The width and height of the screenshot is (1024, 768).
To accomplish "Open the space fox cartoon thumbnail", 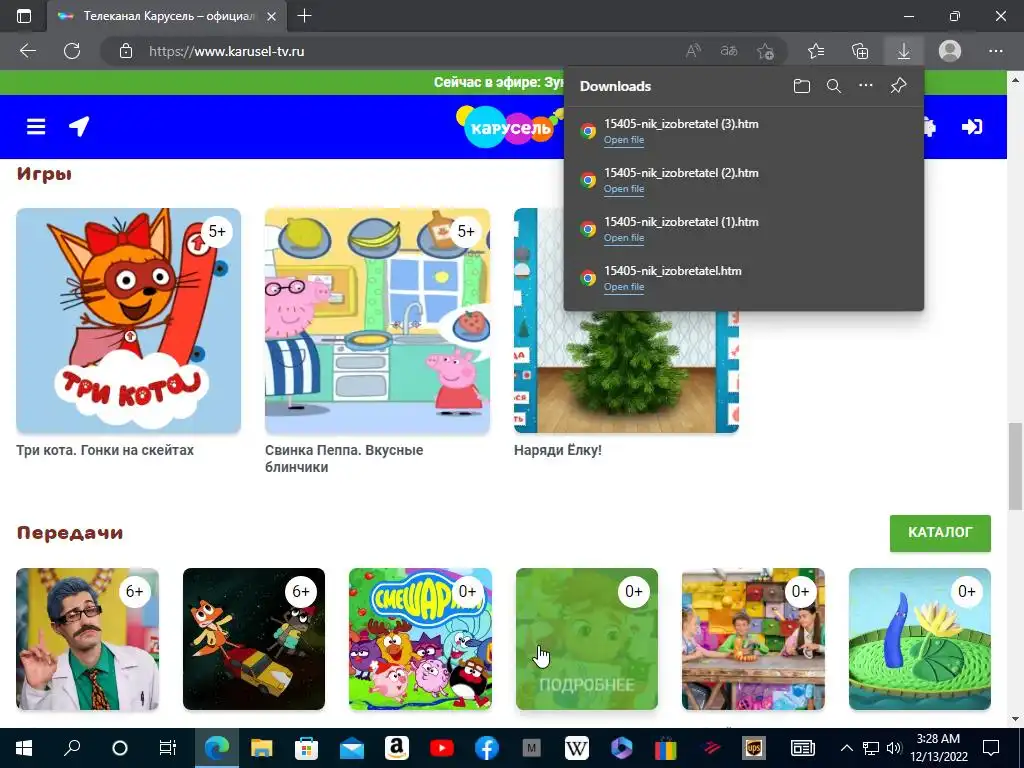I will [x=254, y=639].
